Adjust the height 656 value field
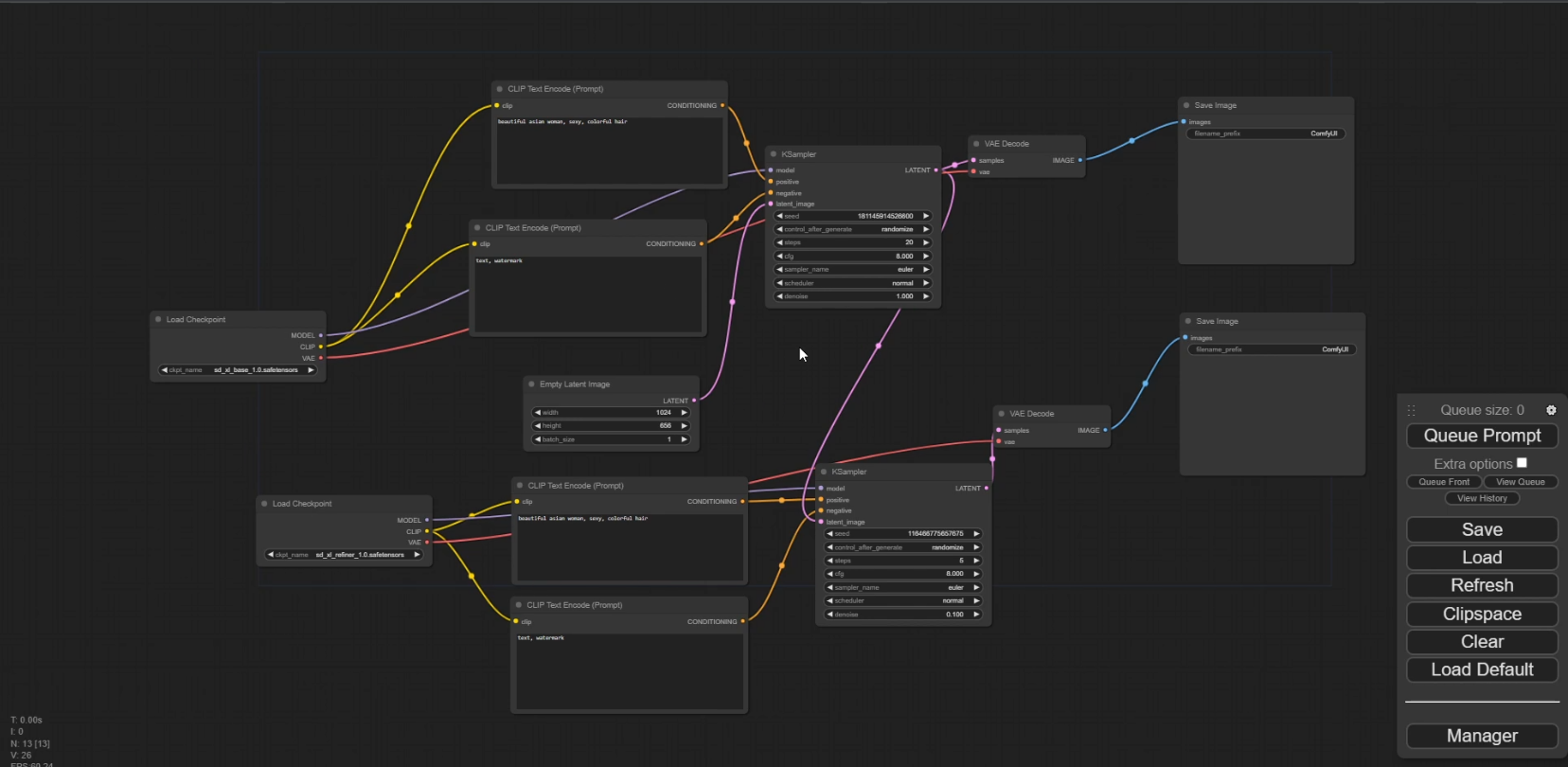Image resolution: width=1568 pixels, height=767 pixels. [x=611, y=426]
